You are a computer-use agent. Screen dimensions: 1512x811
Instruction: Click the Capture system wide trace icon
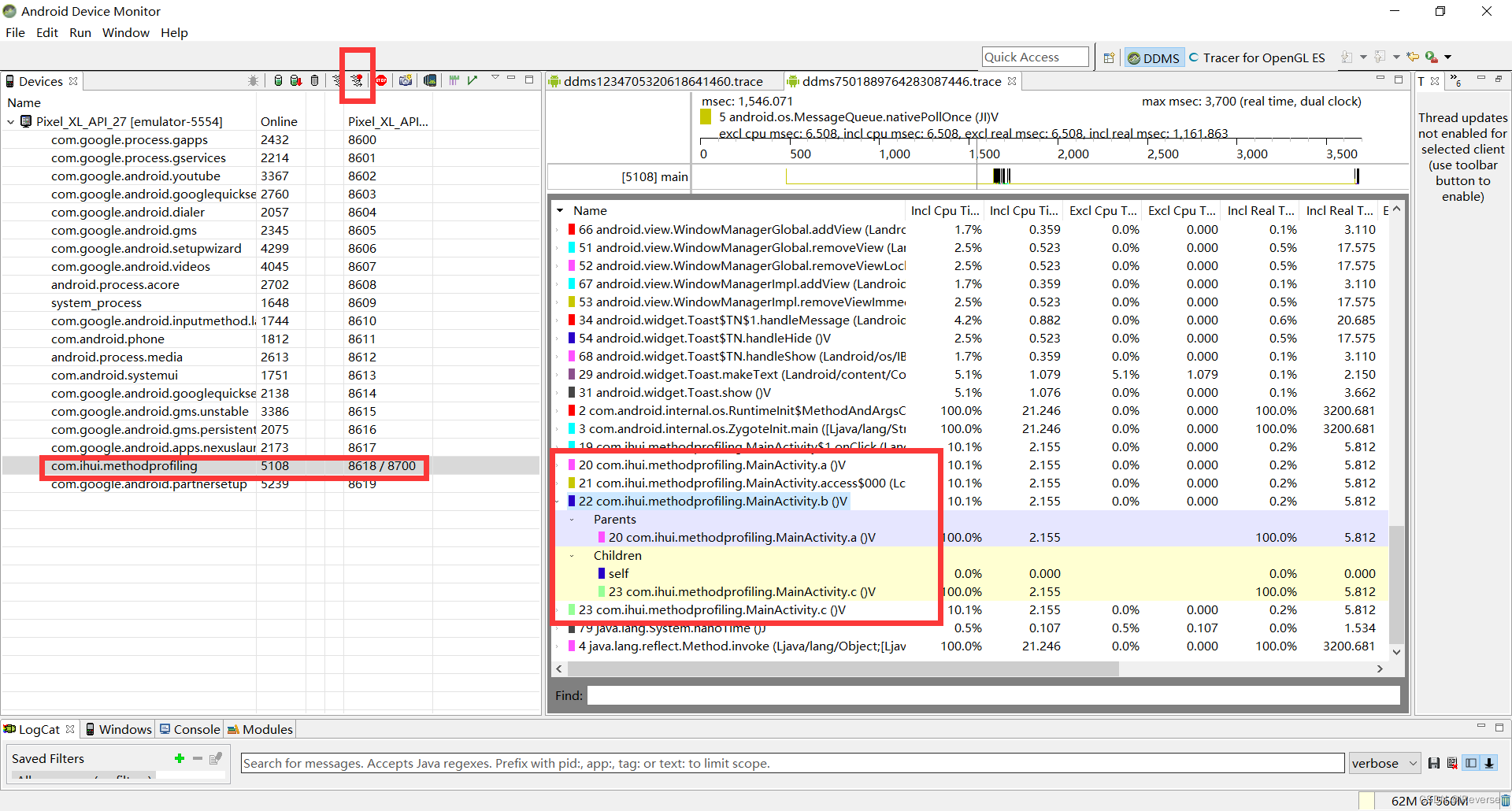pyautogui.click(x=454, y=80)
